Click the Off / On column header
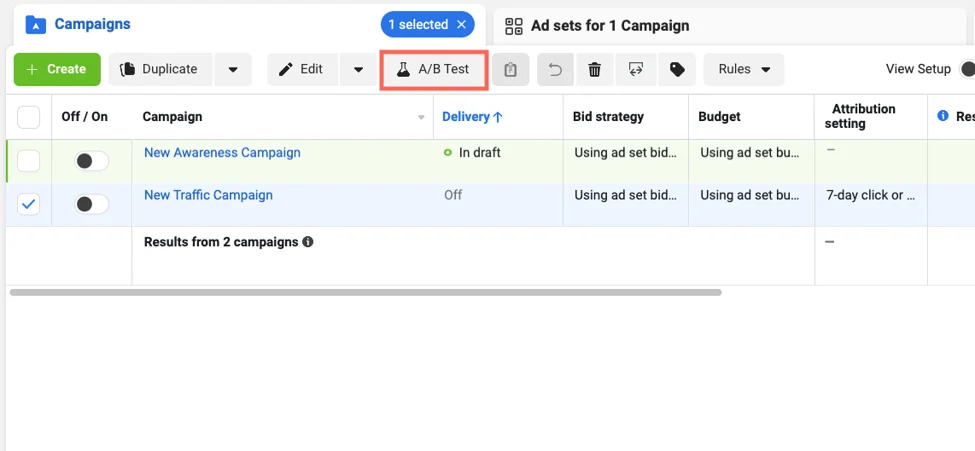The image size is (975, 451). click(x=85, y=117)
